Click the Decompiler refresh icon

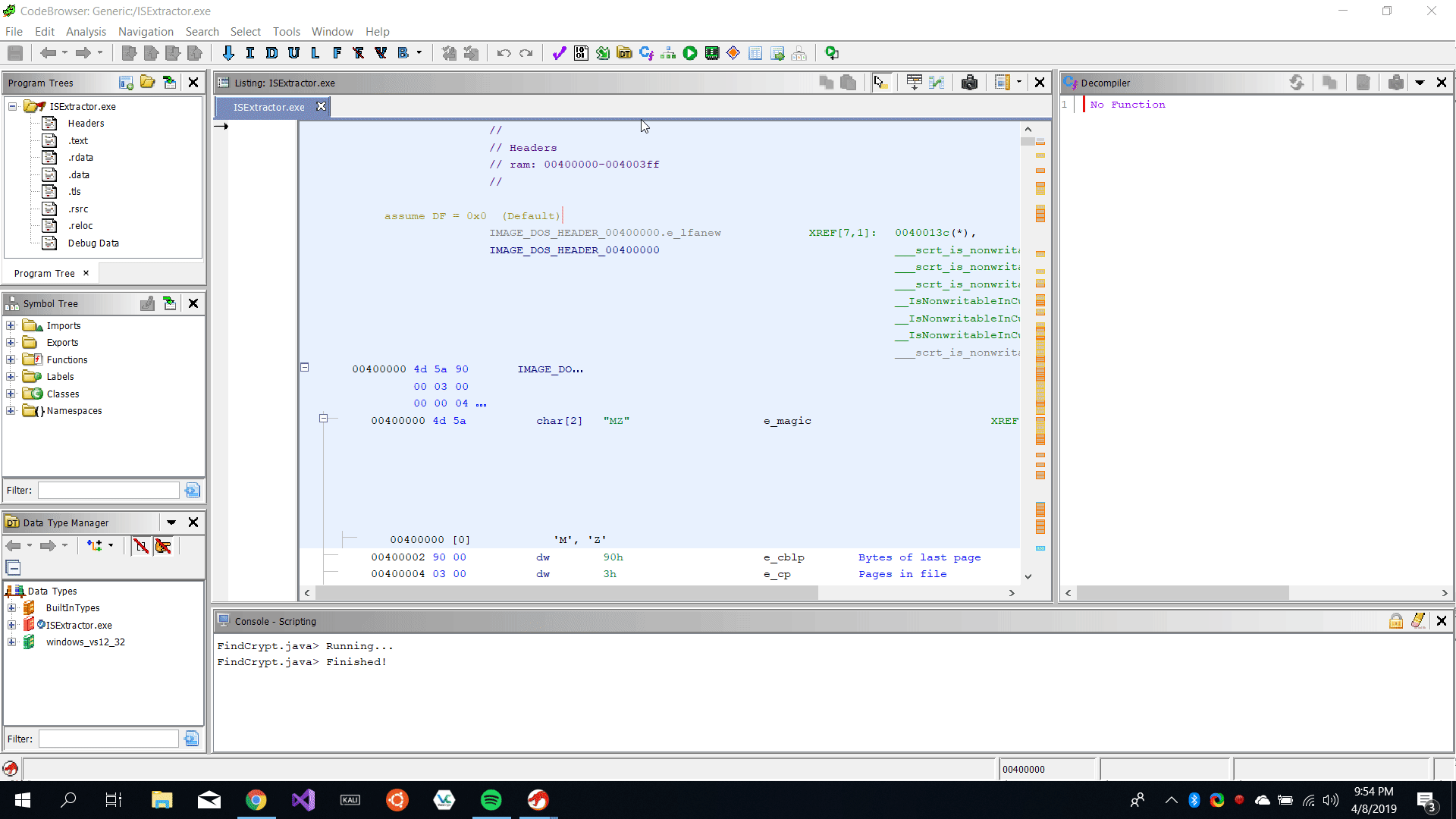pos(1297,83)
